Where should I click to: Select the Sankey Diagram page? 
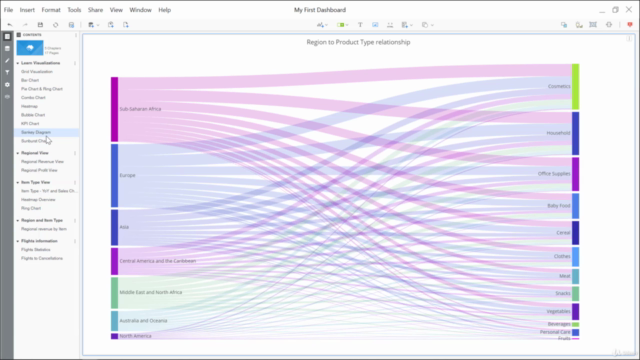36,132
